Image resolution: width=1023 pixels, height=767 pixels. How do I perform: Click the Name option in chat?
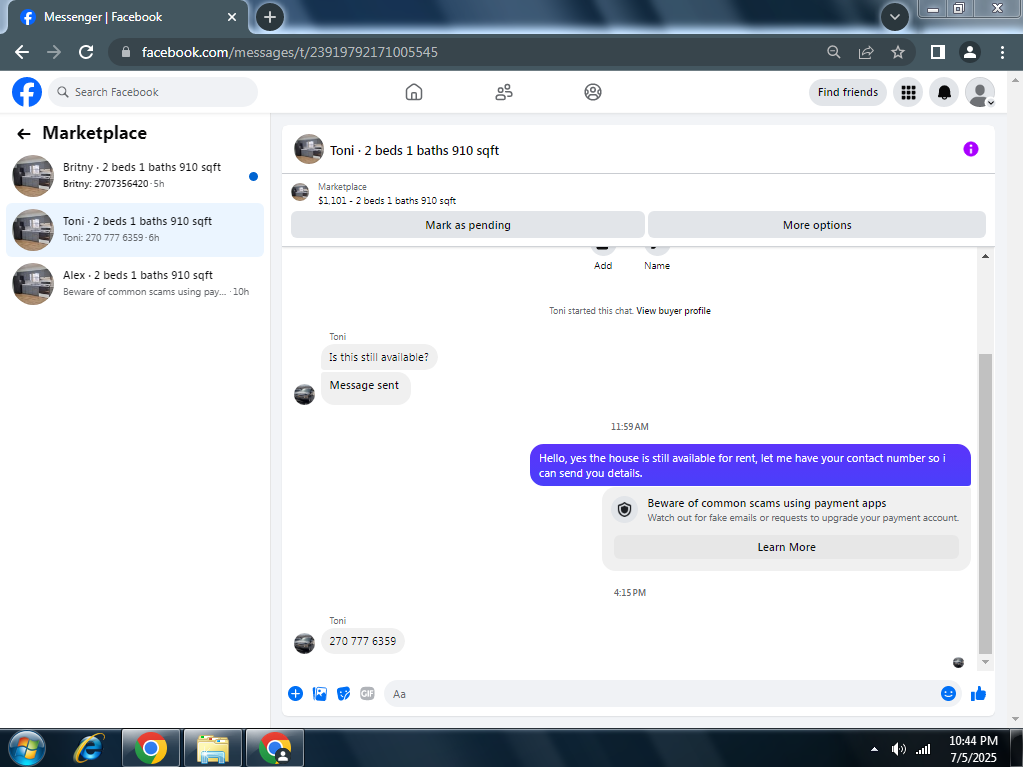pos(657,265)
